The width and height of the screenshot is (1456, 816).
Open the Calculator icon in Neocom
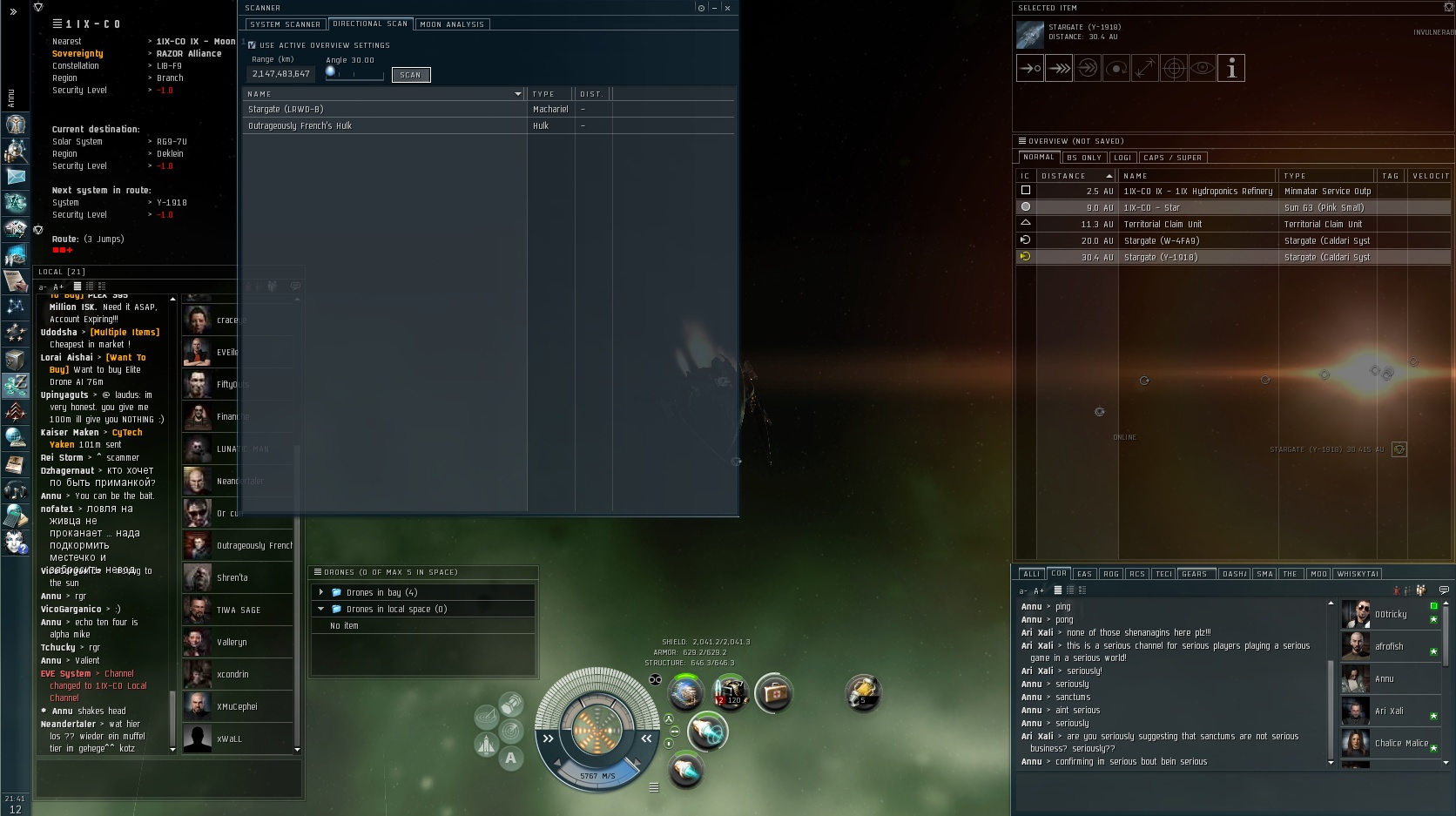click(x=16, y=516)
